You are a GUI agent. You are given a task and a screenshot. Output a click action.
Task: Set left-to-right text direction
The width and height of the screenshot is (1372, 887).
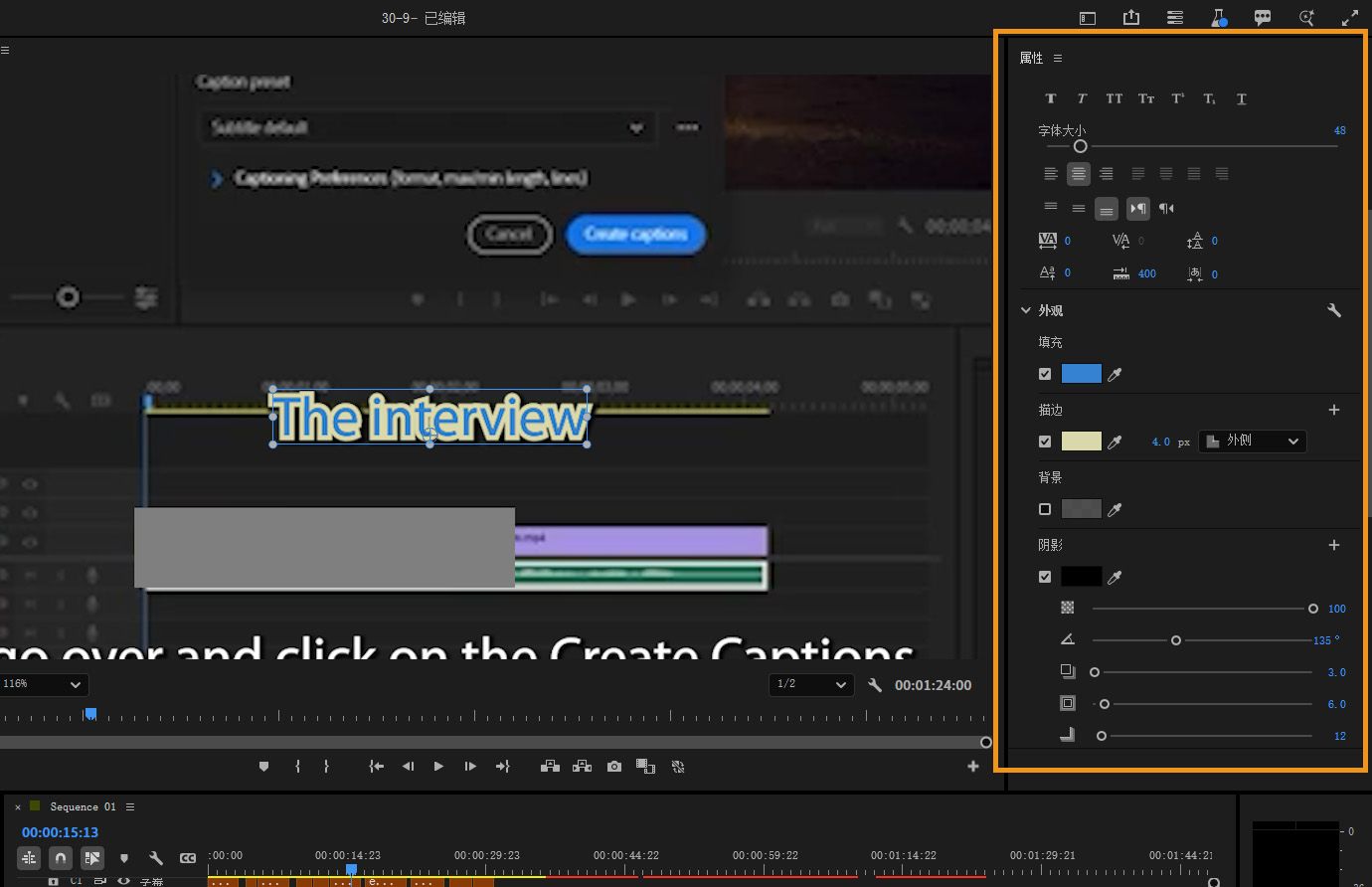[1138, 208]
